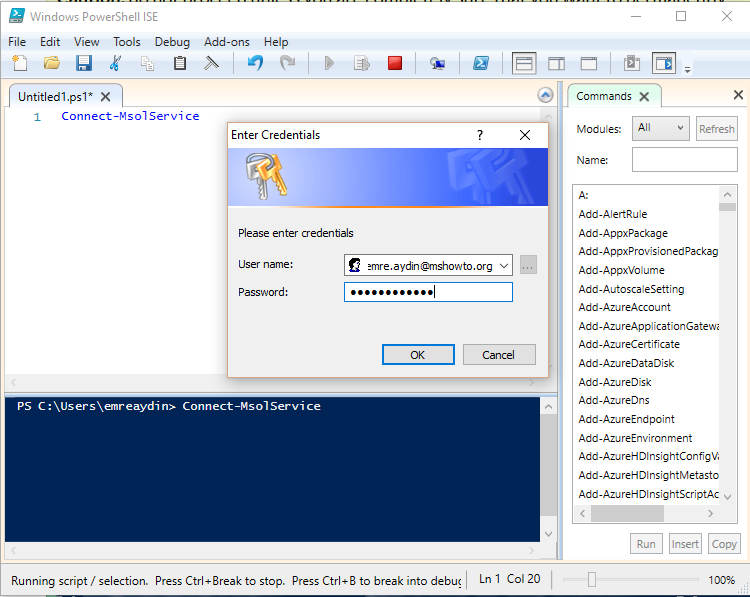Collapse the script pane with round arrow

pyautogui.click(x=545, y=95)
